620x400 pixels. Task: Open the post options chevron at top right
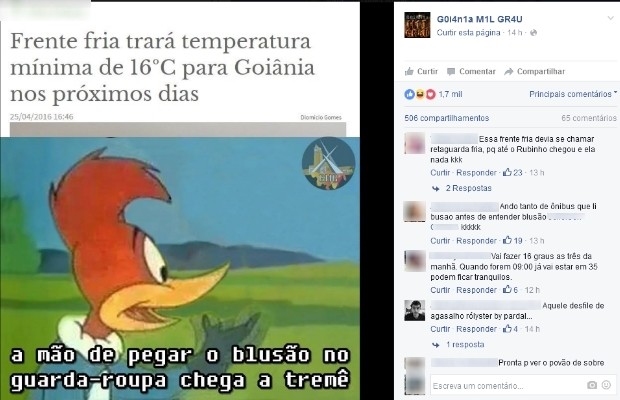tap(611, 18)
